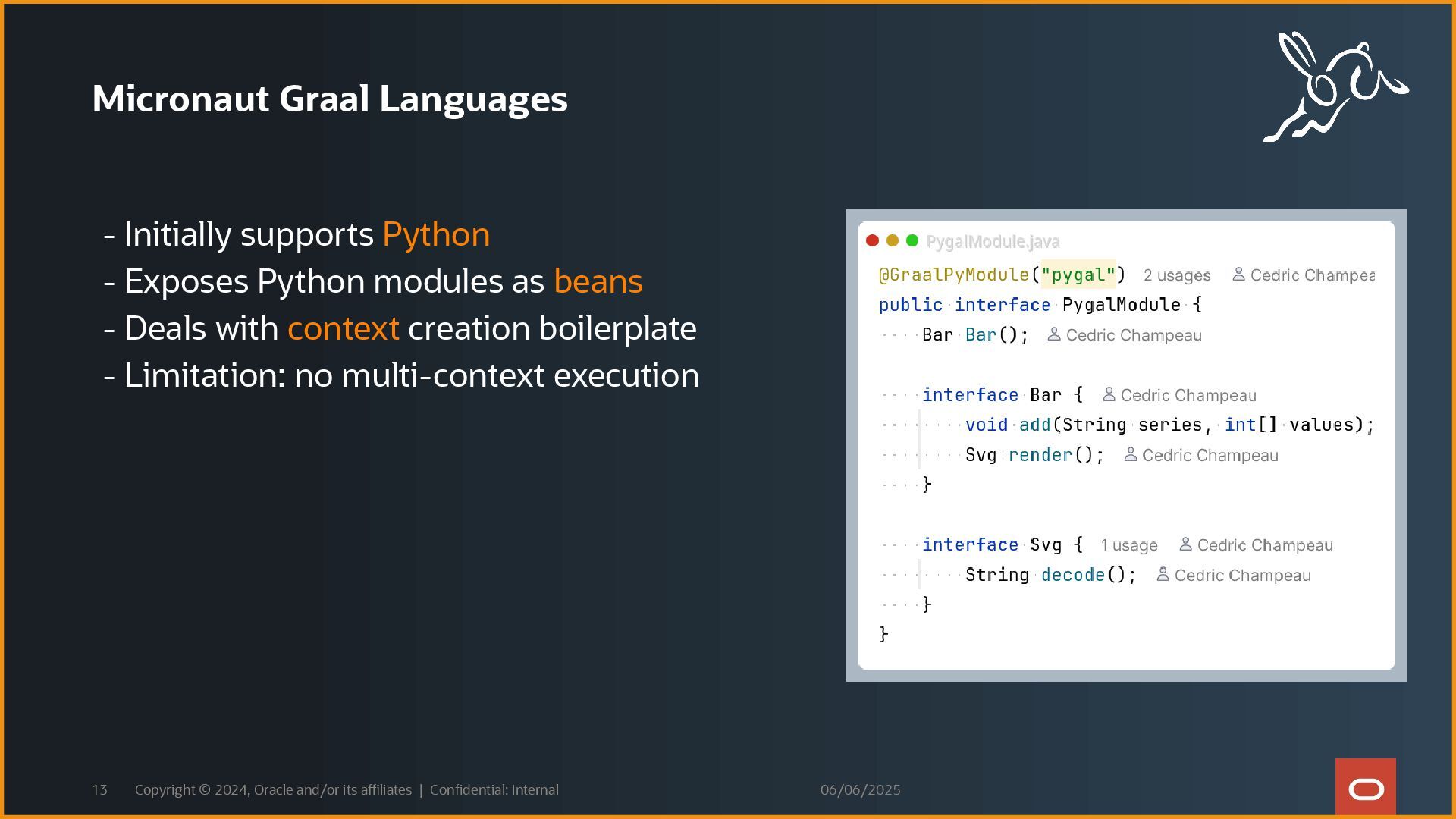Click the PygalModule.java file title
The width and height of the screenshot is (1456, 819).
coord(993,241)
